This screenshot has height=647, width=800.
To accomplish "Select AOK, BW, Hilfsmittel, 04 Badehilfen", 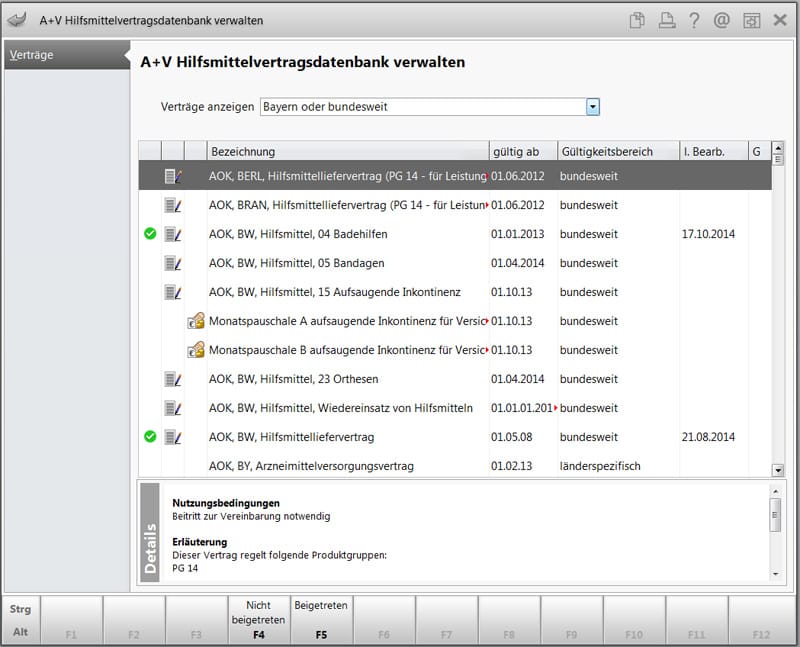I will 298,234.
